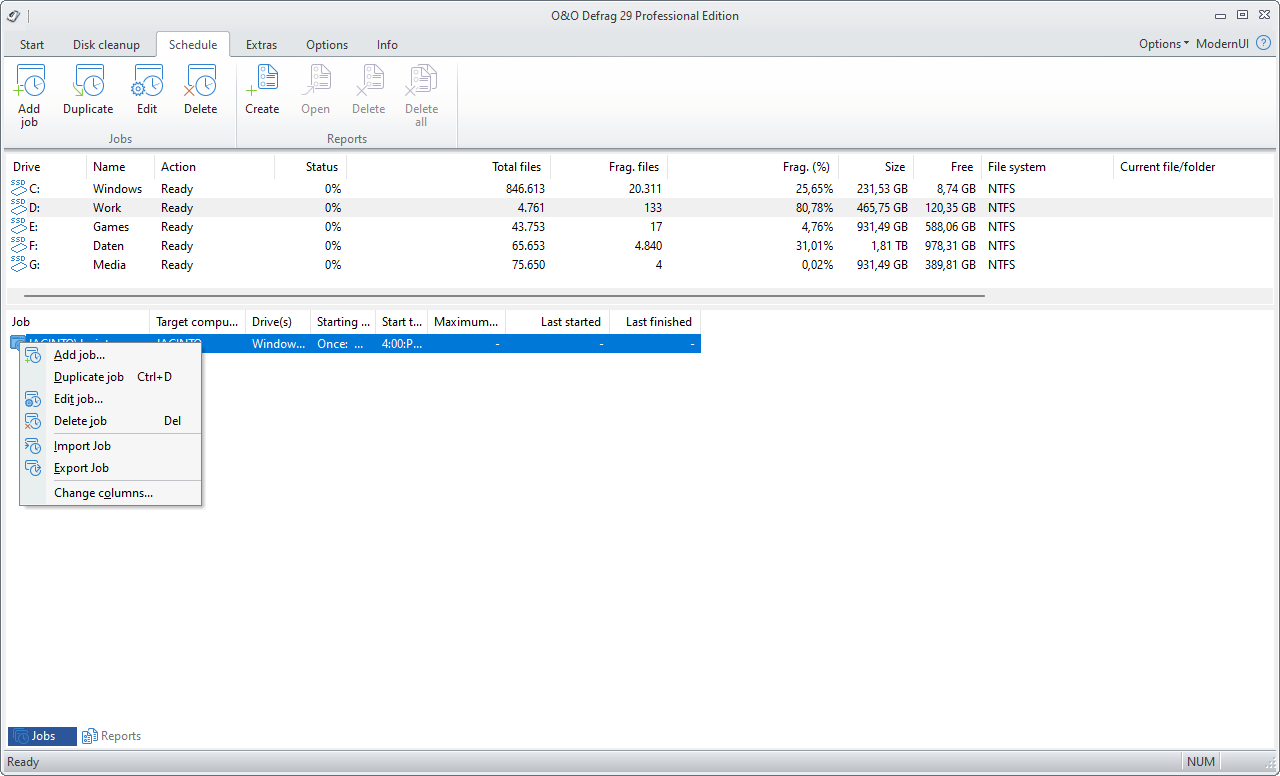Click Delete report icon in Reports group
Screen dimensions: 1280x776
368,81
